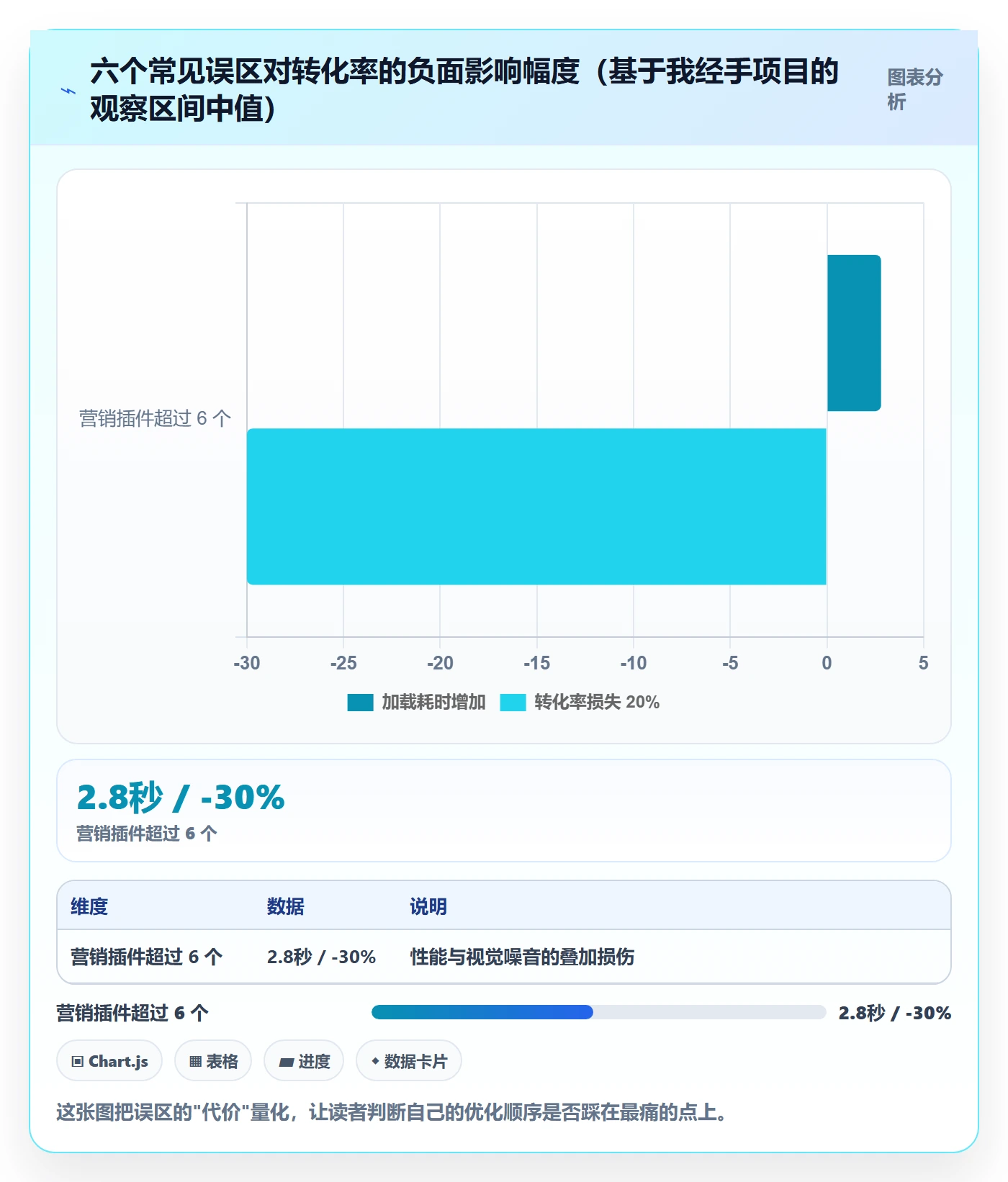The width and height of the screenshot is (1008, 1182).
Task: Select the 进度 tag chip
Action: coord(304,1061)
